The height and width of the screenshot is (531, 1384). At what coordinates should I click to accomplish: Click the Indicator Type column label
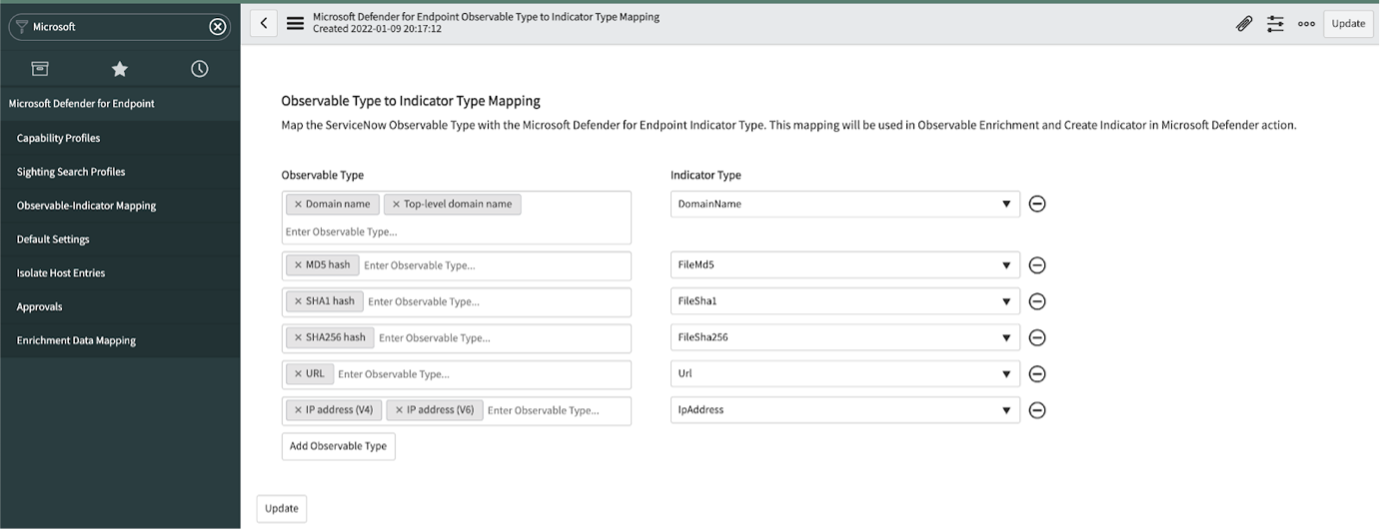click(706, 175)
